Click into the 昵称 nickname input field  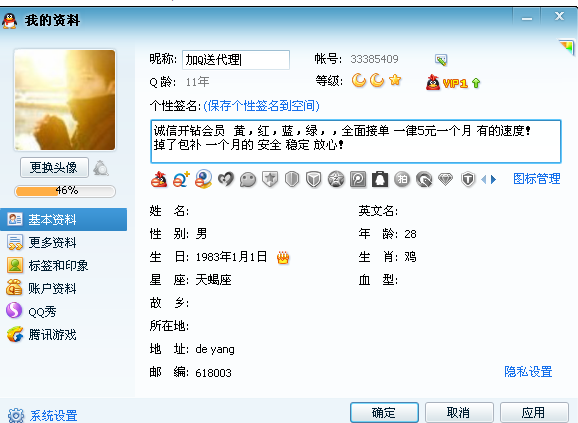click(236, 60)
